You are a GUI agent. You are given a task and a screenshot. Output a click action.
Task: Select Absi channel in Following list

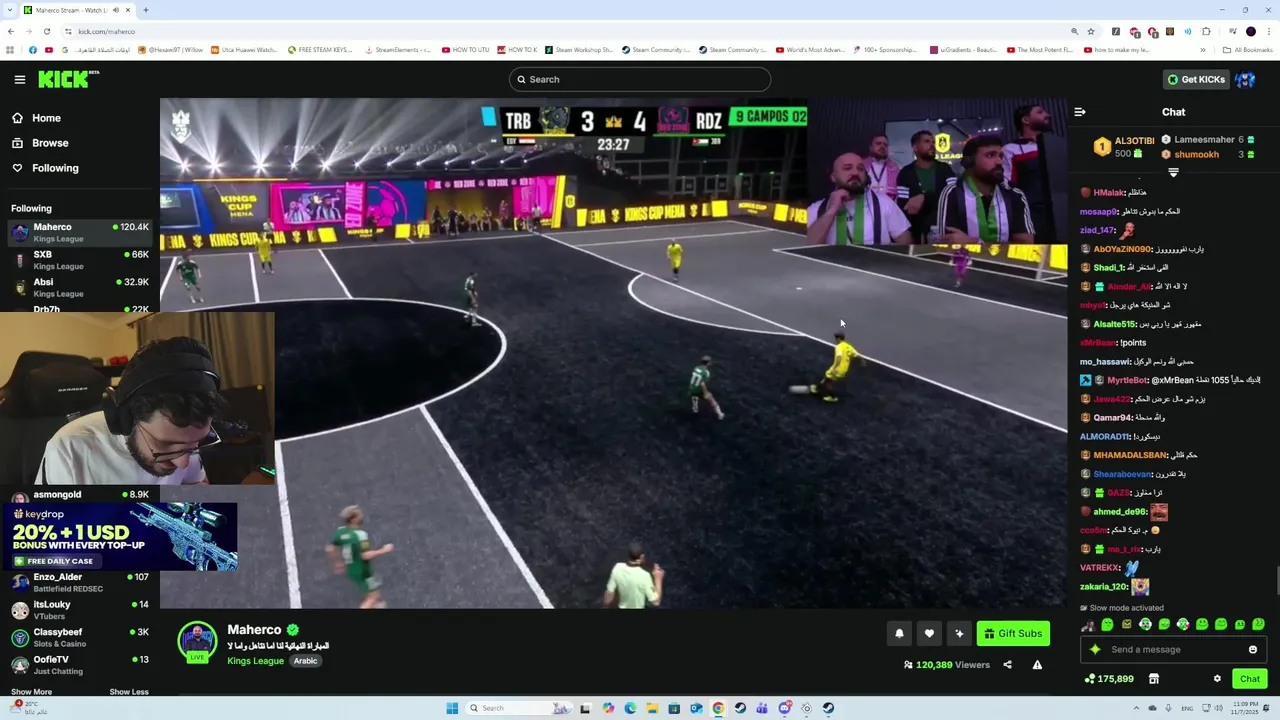click(x=80, y=288)
